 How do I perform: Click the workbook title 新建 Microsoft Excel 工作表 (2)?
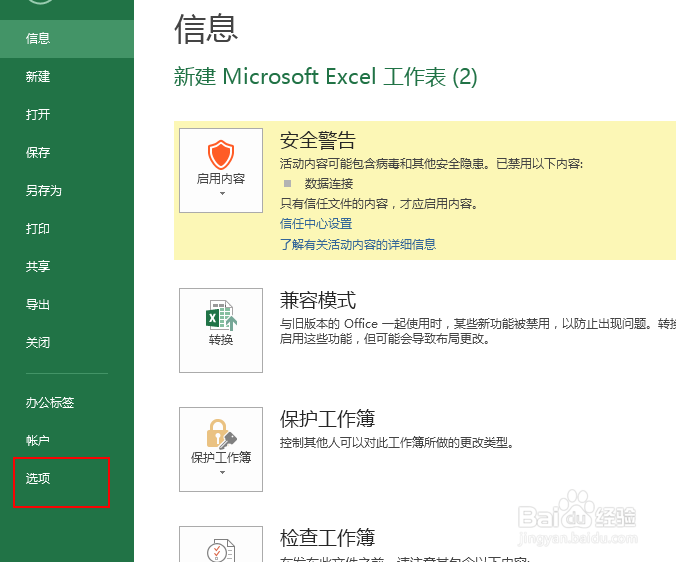325,77
